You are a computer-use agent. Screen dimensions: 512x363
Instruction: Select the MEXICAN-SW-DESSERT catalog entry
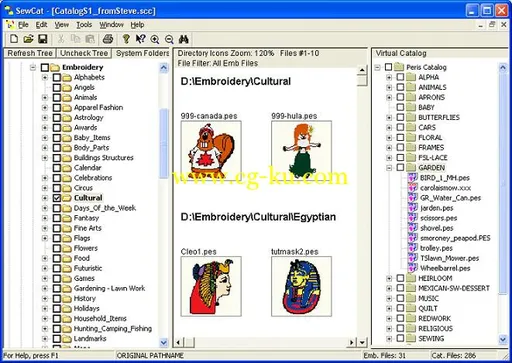pos(454,288)
